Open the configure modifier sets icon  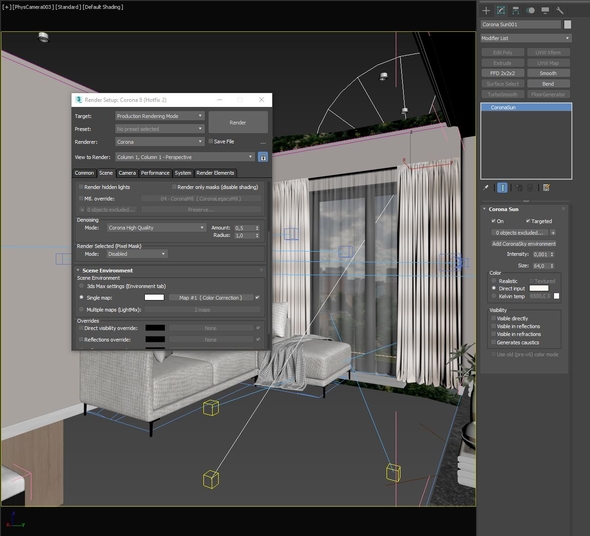tap(546, 187)
